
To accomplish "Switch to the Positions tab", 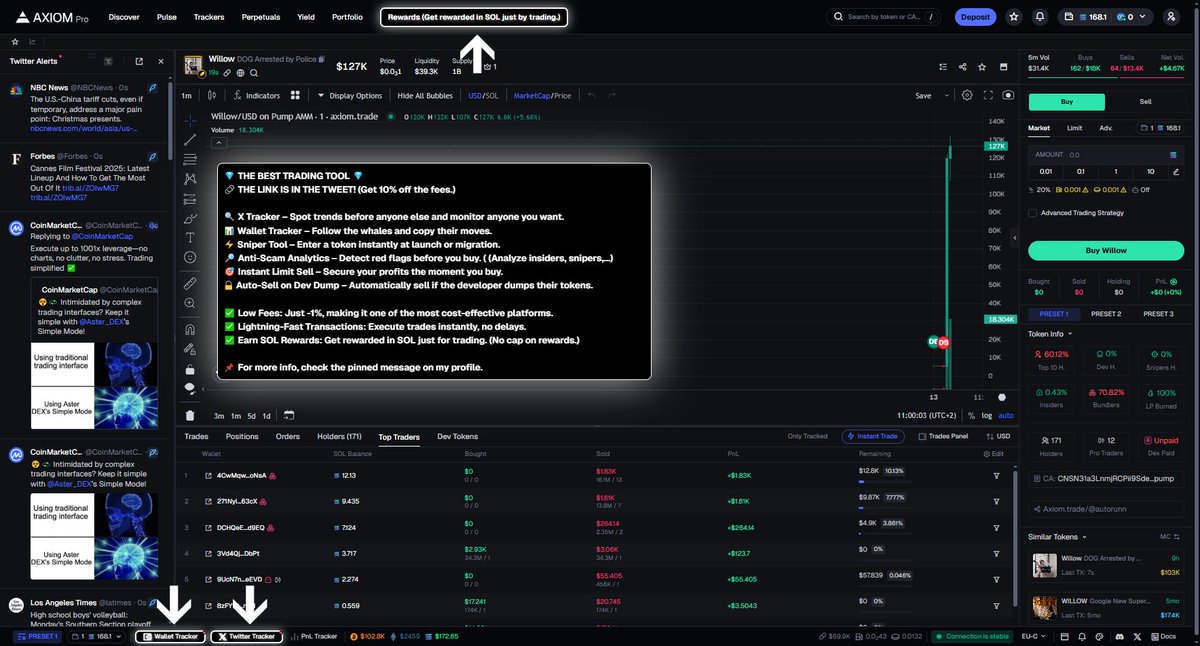I will click(x=242, y=436).
